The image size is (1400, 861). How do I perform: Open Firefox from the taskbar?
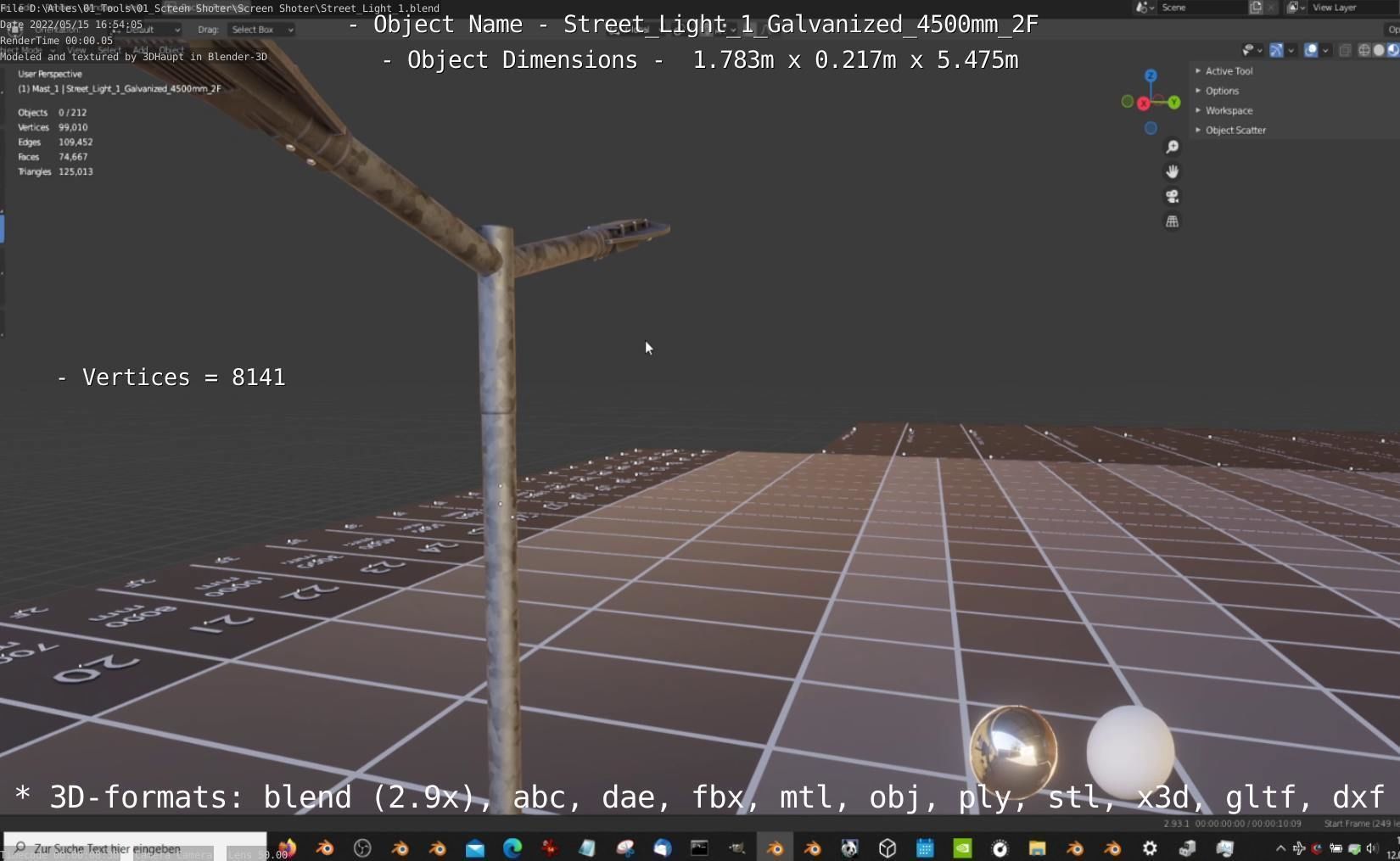(x=288, y=847)
